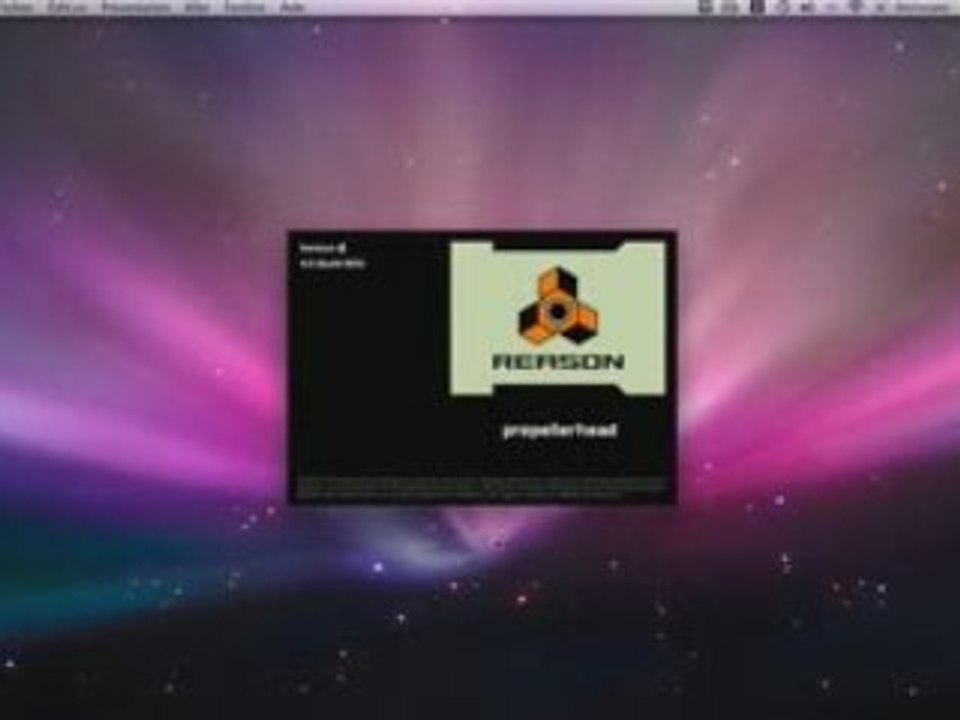Image resolution: width=960 pixels, height=720 pixels.
Task: Click the version text in the splash screen
Action: 332,255
